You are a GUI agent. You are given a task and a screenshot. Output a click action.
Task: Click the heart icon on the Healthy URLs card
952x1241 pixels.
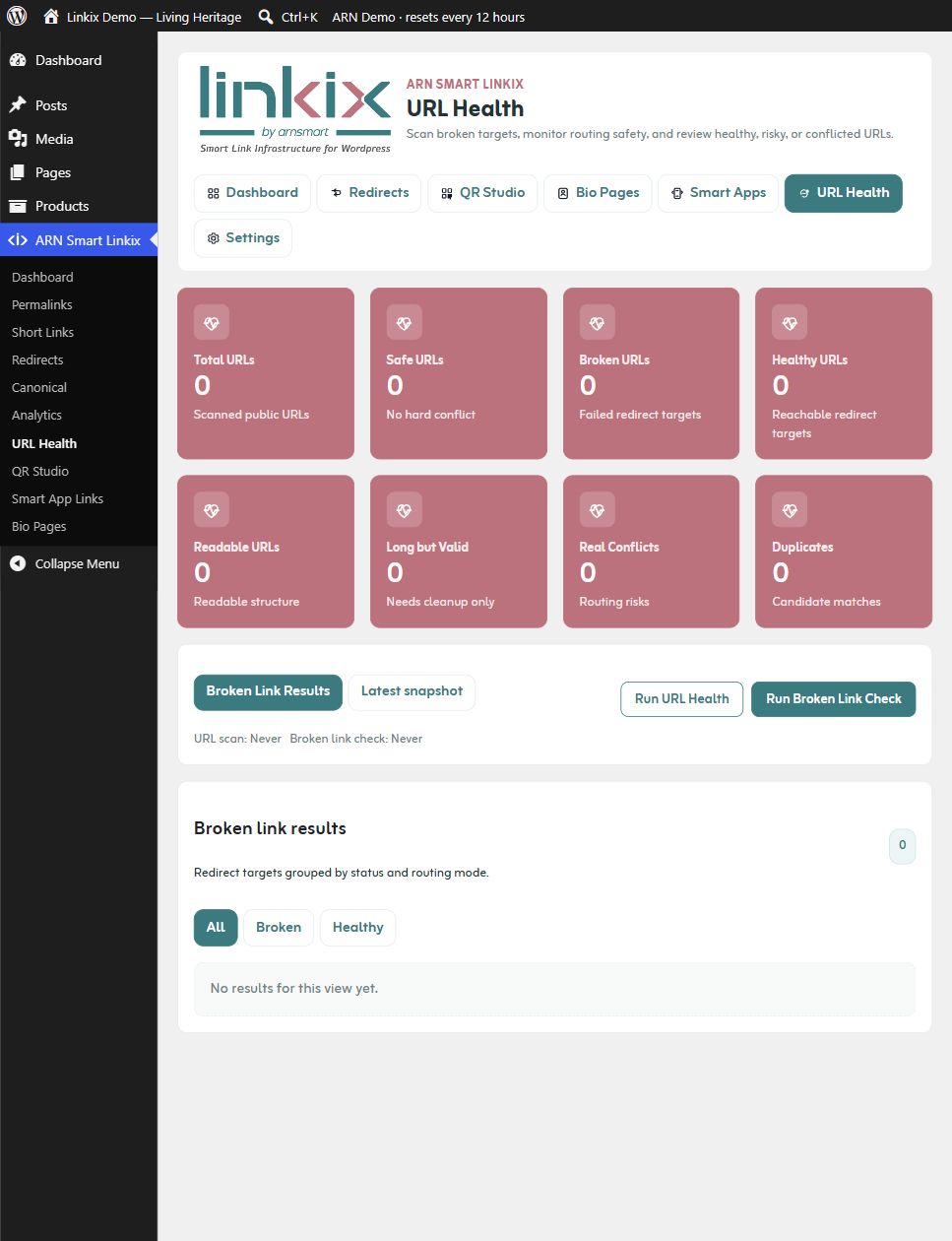[x=790, y=323]
